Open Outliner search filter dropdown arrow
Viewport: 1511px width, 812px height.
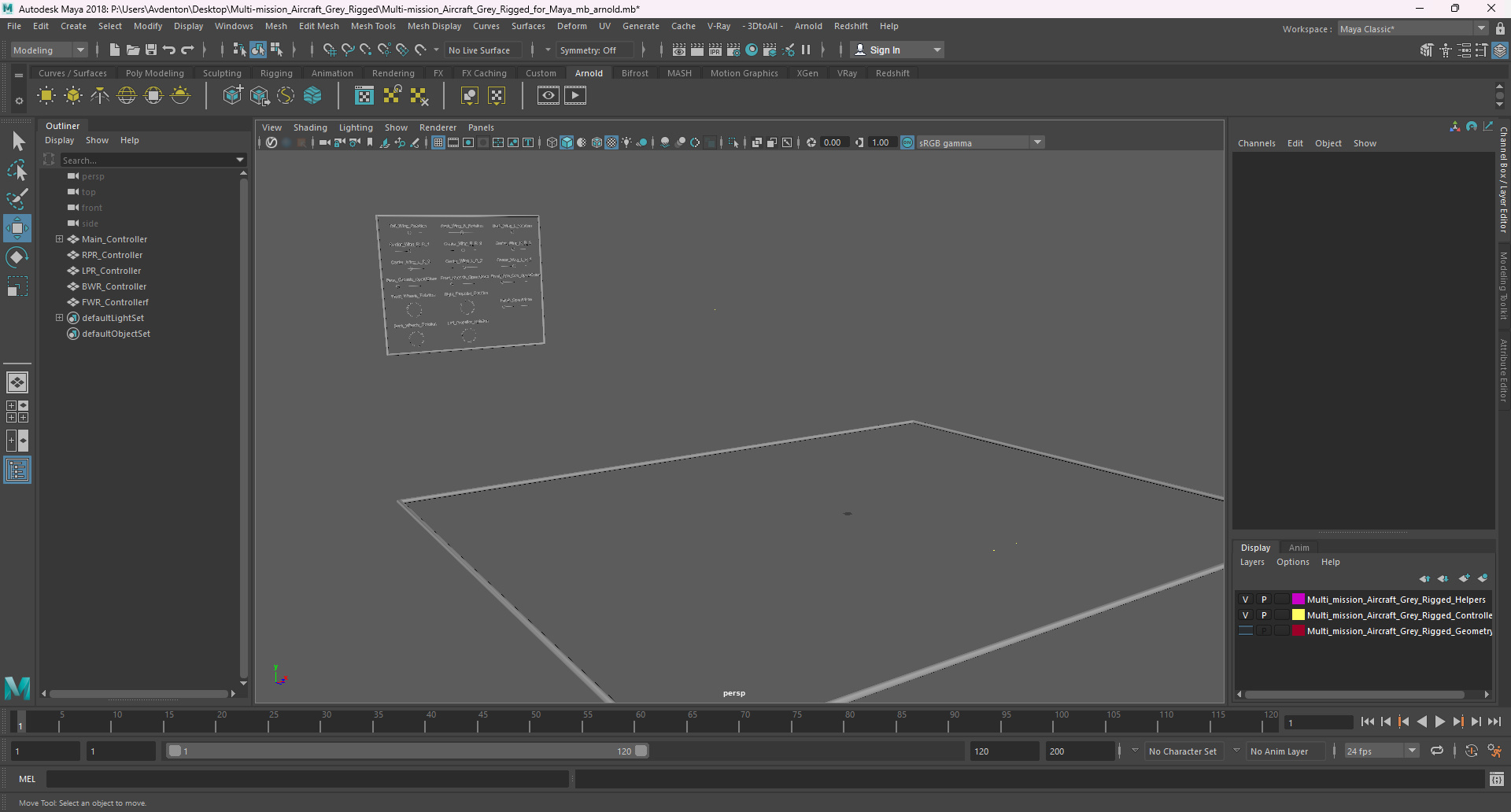pyautogui.click(x=240, y=160)
